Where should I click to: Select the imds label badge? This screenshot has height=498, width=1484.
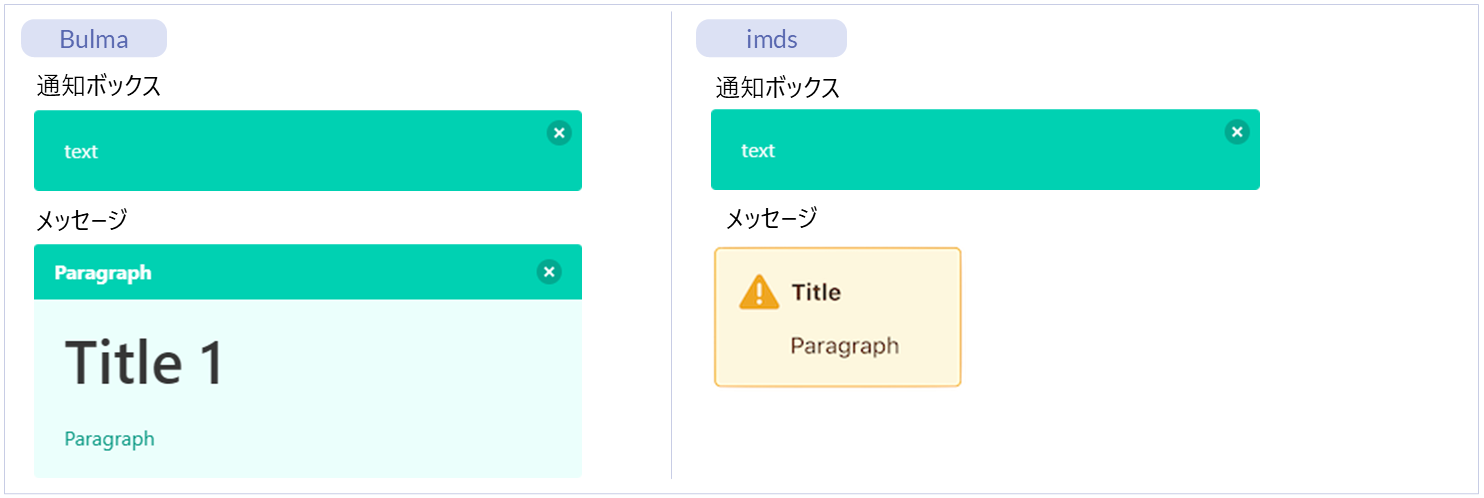tap(771, 39)
